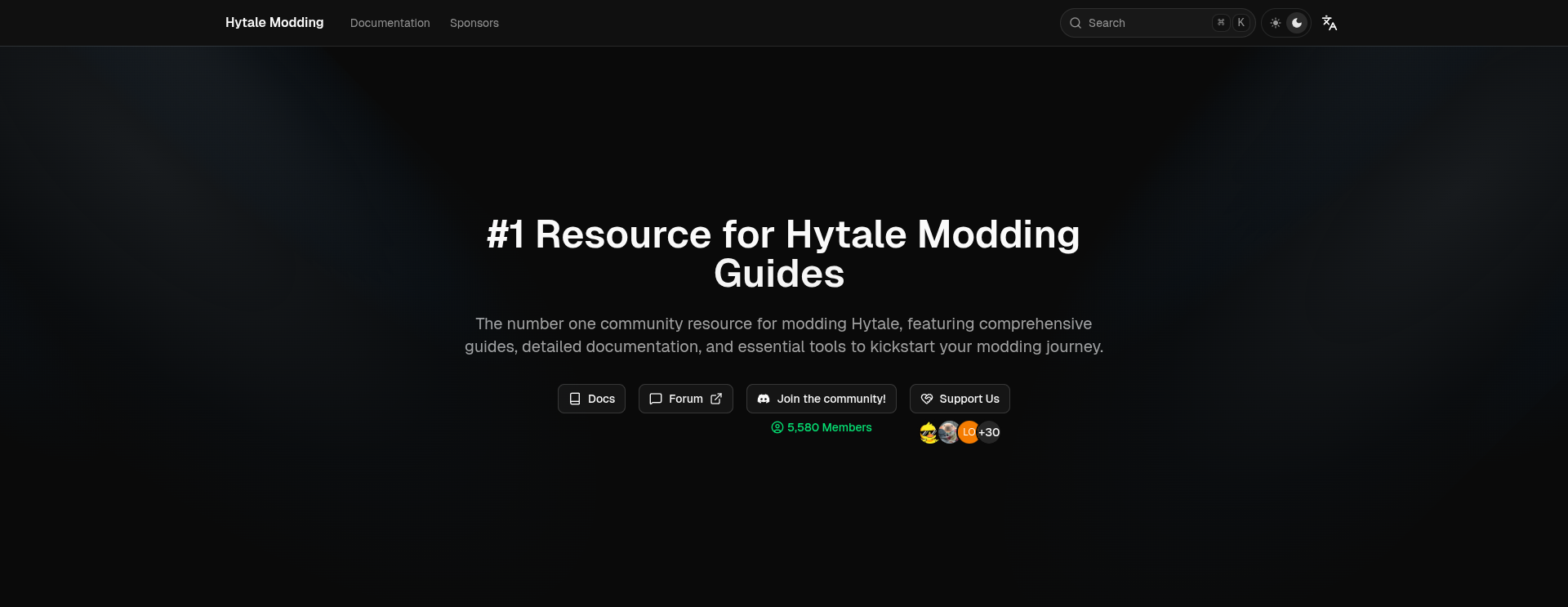This screenshot has width=1568, height=607.
Task: Click the green member profile icon
Action: point(777,427)
